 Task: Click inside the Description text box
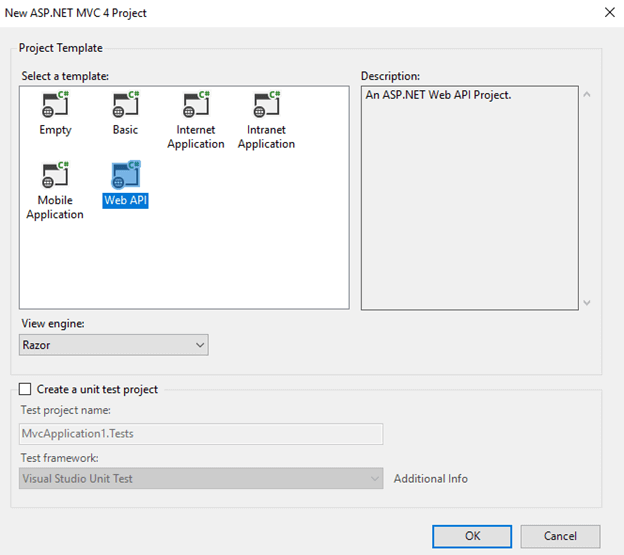469,200
